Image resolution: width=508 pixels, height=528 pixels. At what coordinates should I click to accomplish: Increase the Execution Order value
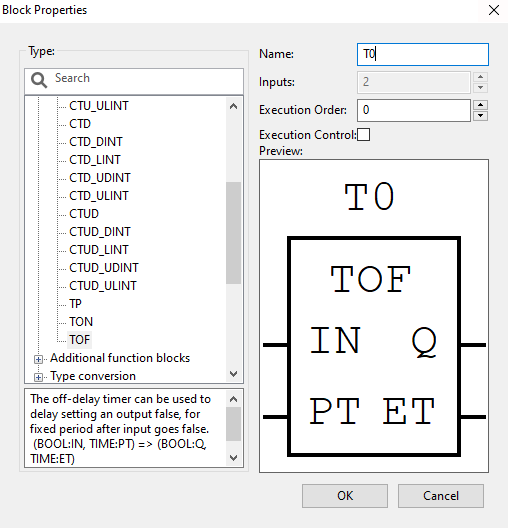[x=480, y=105]
